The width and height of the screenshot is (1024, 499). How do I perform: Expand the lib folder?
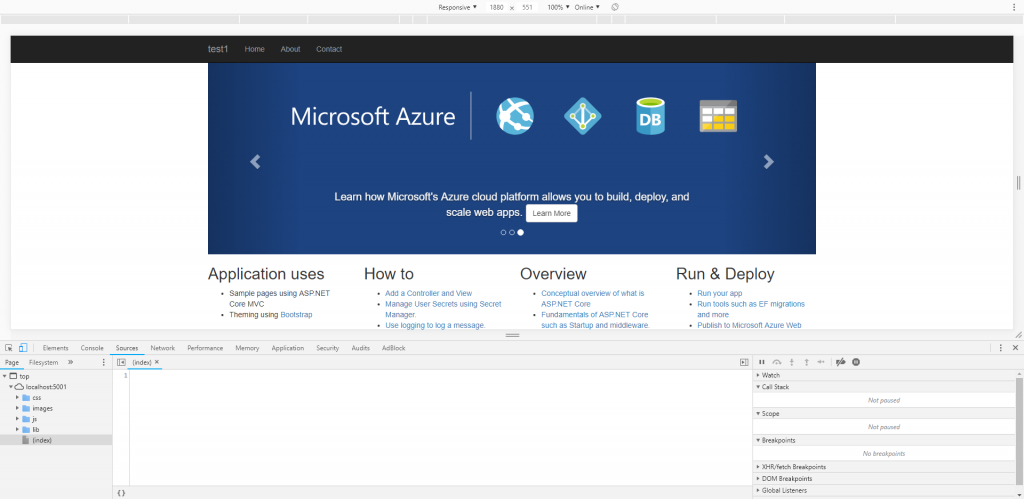coord(18,429)
